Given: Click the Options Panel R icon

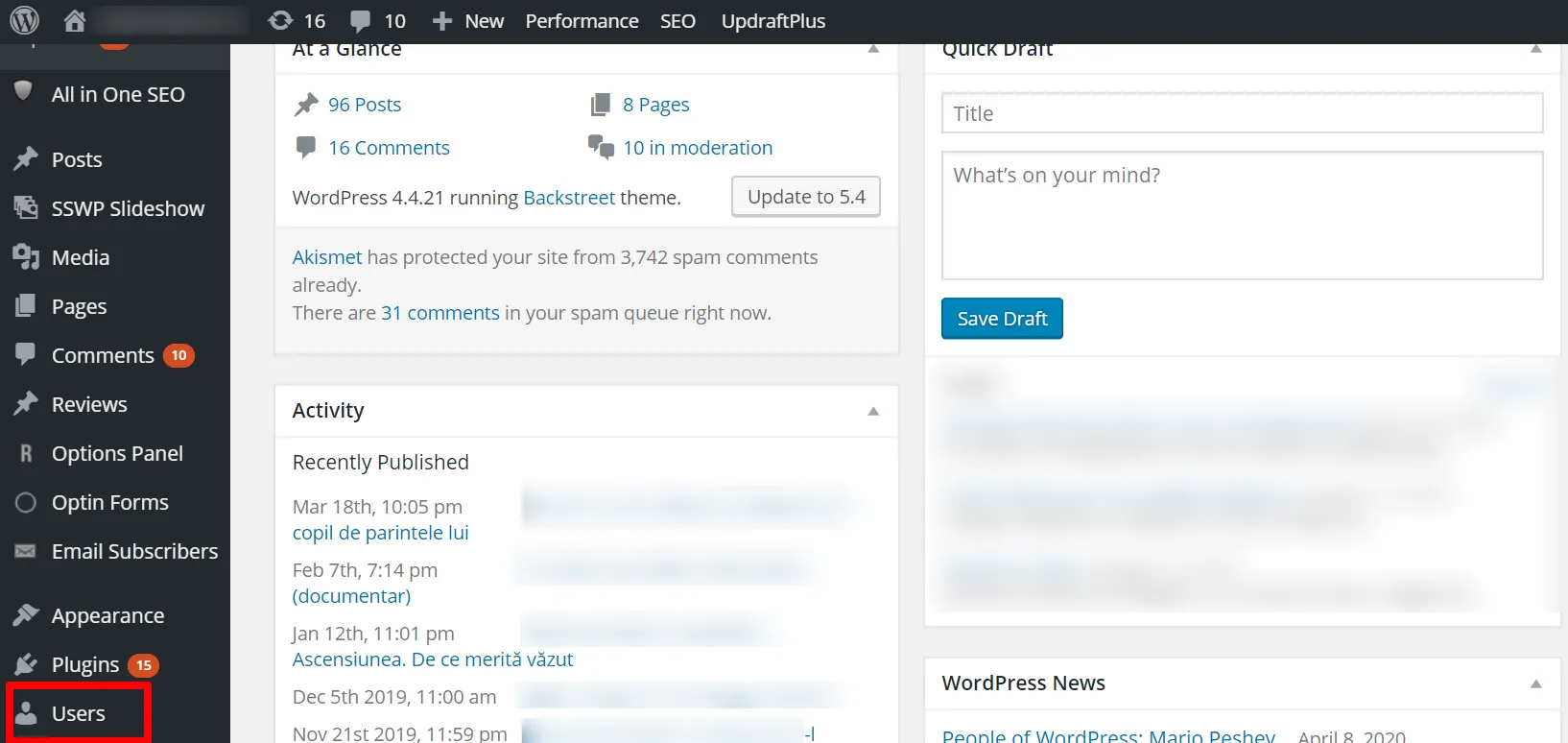Looking at the screenshot, I should [26, 453].
